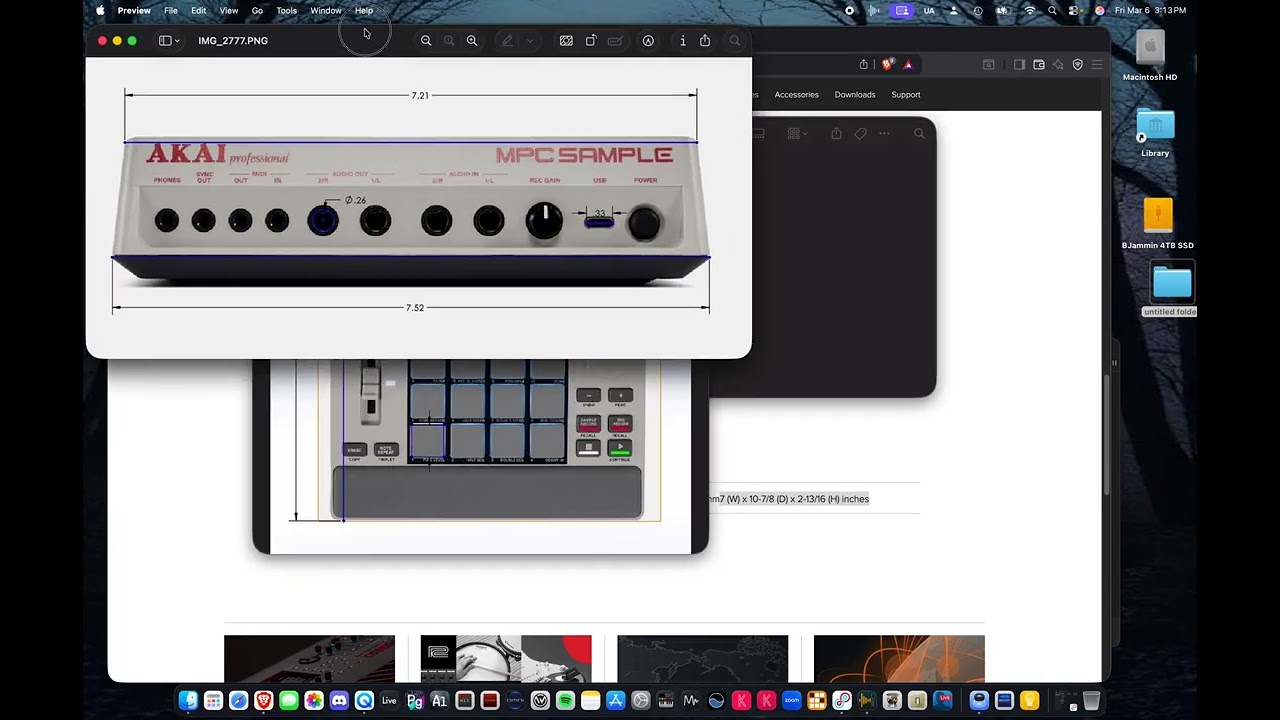Open Launchpad from the Dock
This screenshot has width=1280, height=720.
point(213,701)
